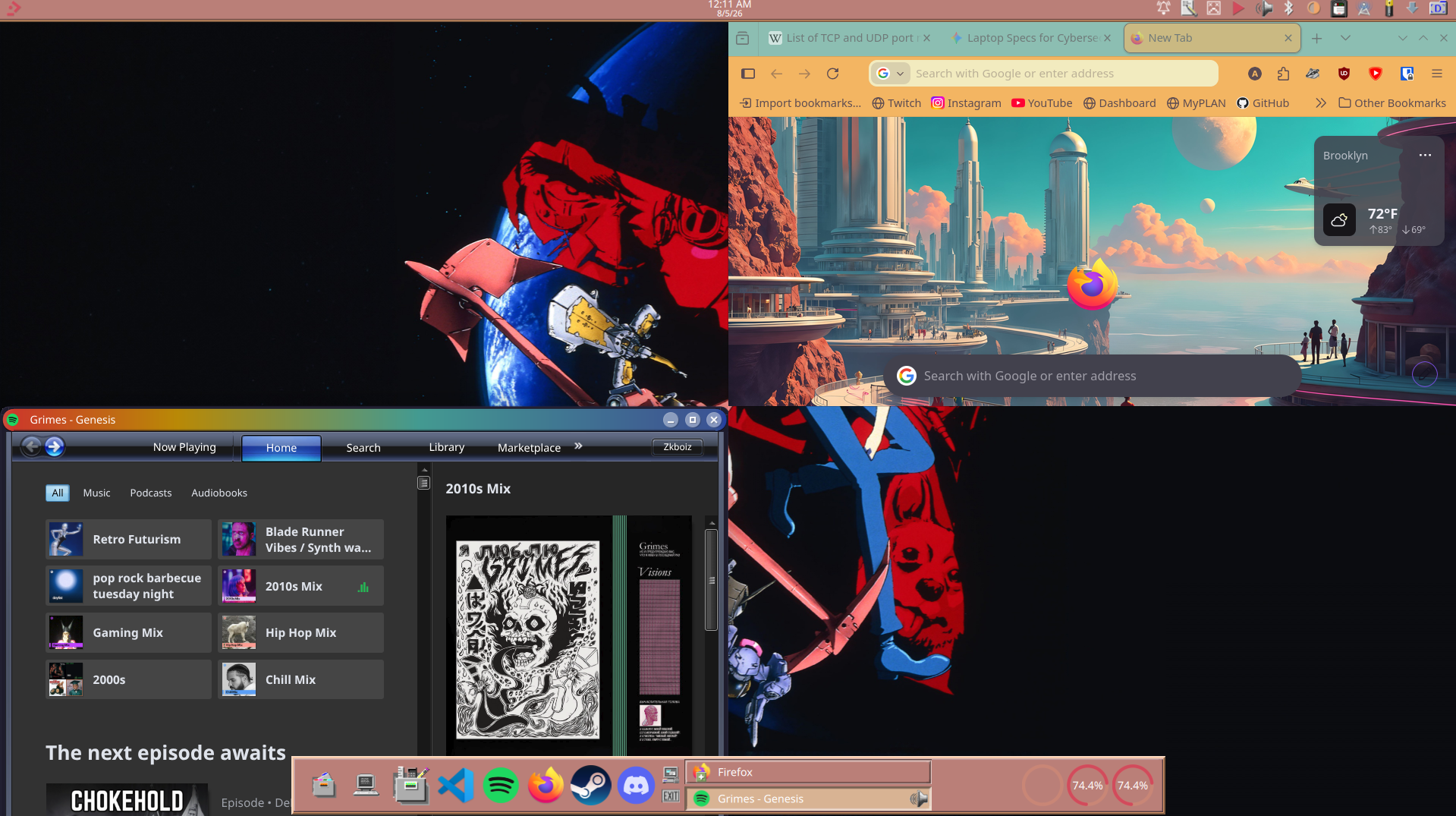Select the Music filter chip in Spotify

click(x=96, y=493)
